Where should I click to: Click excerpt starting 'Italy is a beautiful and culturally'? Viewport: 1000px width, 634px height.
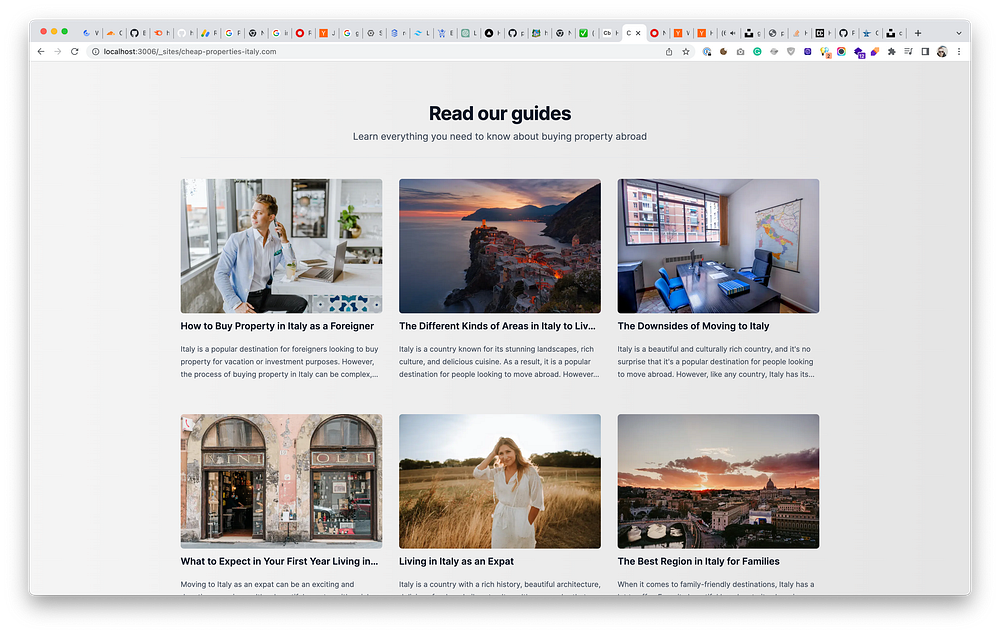pos(716,362)
